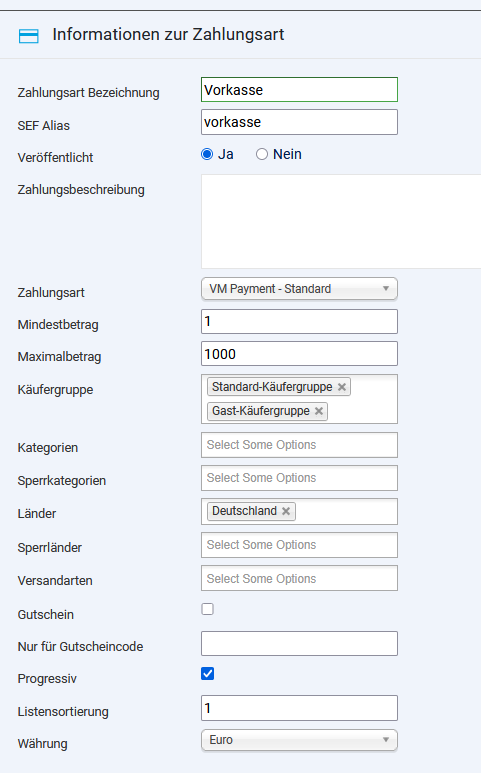Viewport: 481px width, 773px height.
Task: Open the Zahlungsart VM Payment dropdown
Action: point(299,289)
